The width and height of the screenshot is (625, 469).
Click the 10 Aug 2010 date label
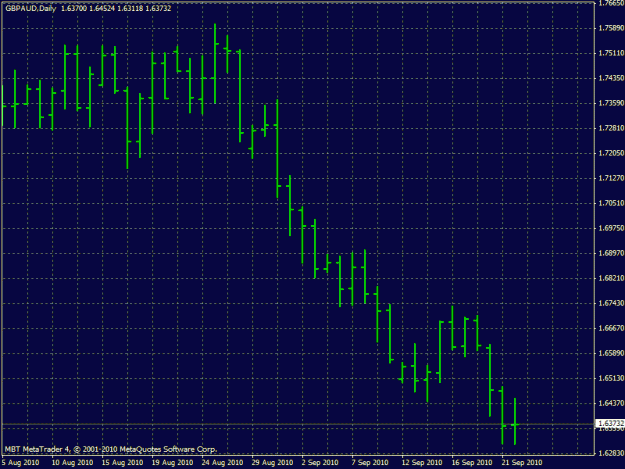coord(72,463)
